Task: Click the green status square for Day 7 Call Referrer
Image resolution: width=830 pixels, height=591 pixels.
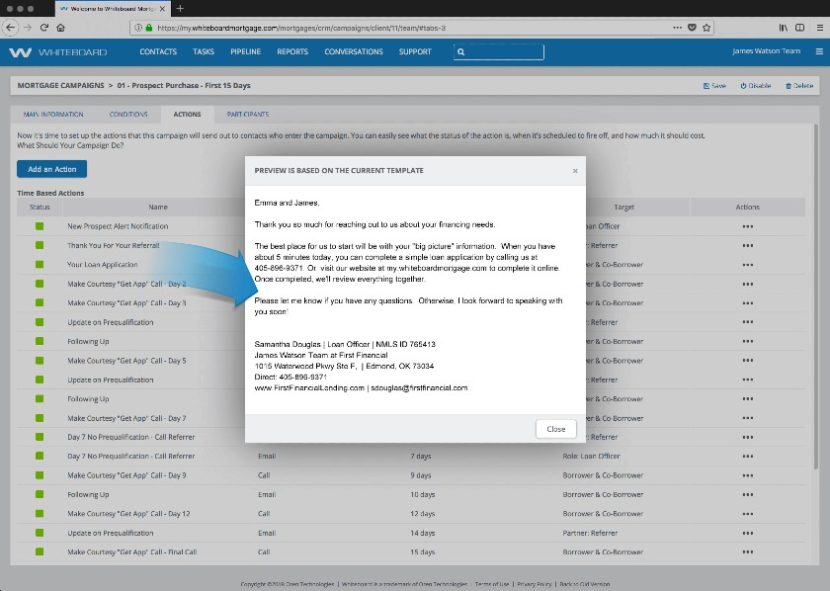Action: click(38, 437)
